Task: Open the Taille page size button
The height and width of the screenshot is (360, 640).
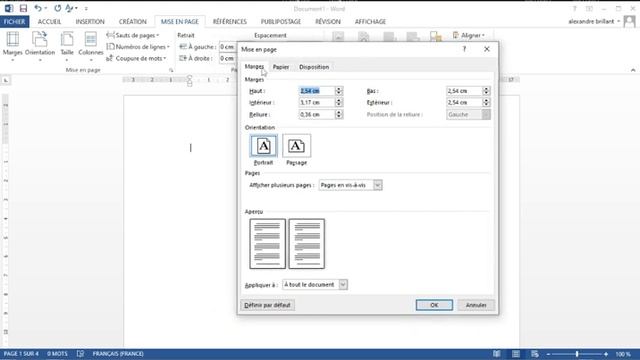Action: pyautogui.click(x=67, y=47)
